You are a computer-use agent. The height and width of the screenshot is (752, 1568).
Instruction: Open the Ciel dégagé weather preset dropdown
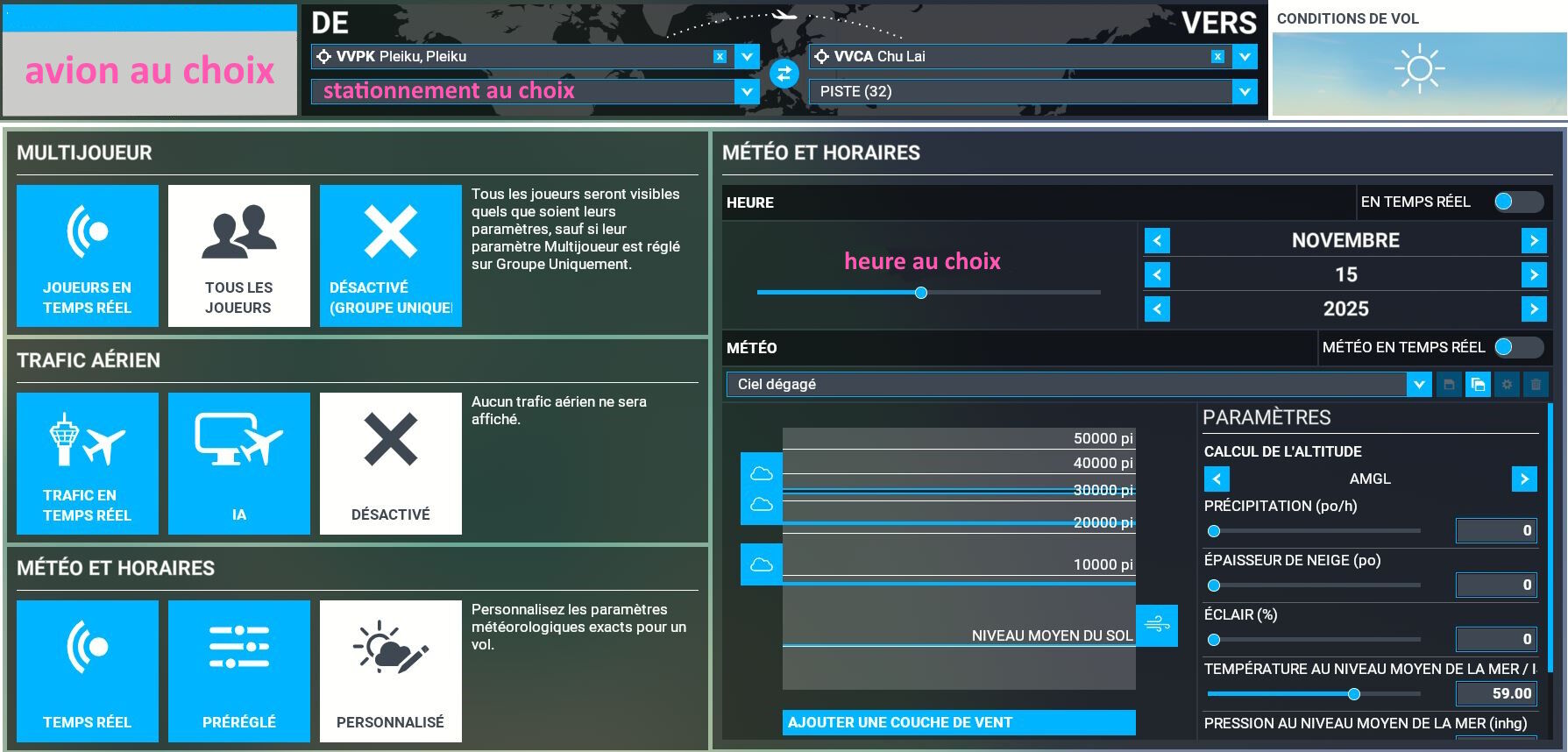1418,384
